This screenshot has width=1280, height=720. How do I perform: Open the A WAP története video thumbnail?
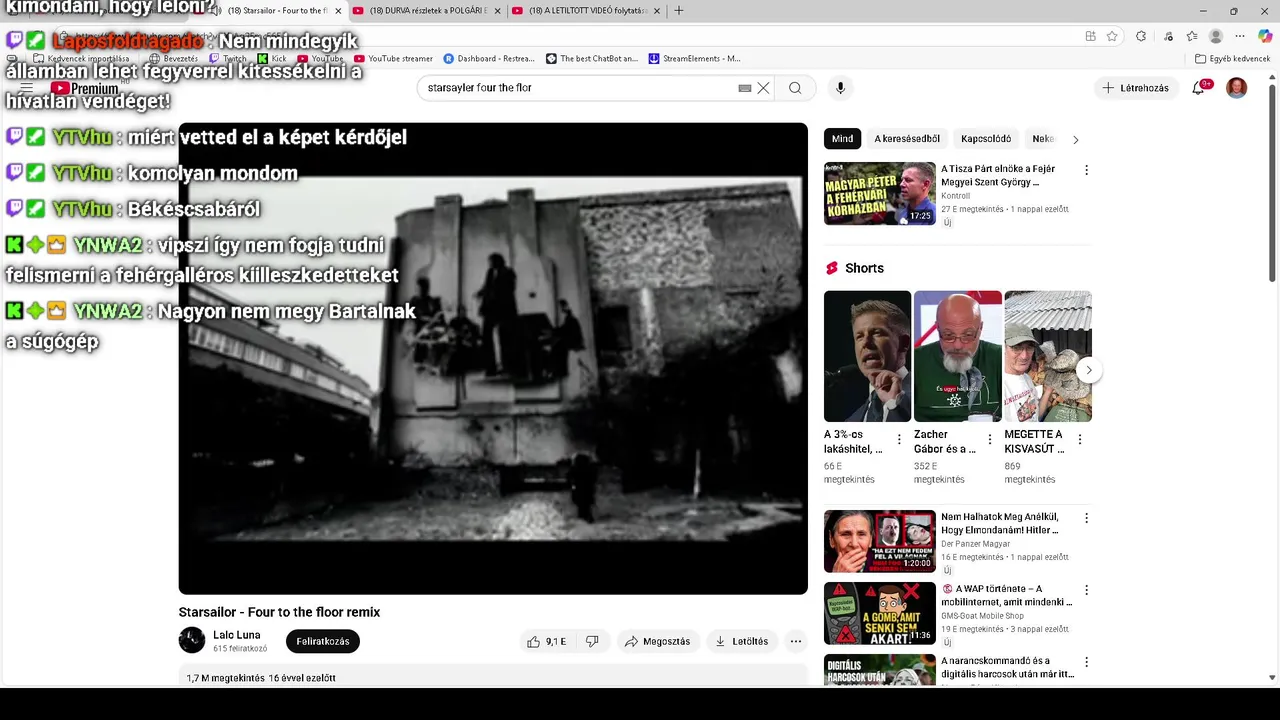coord(880,613)
